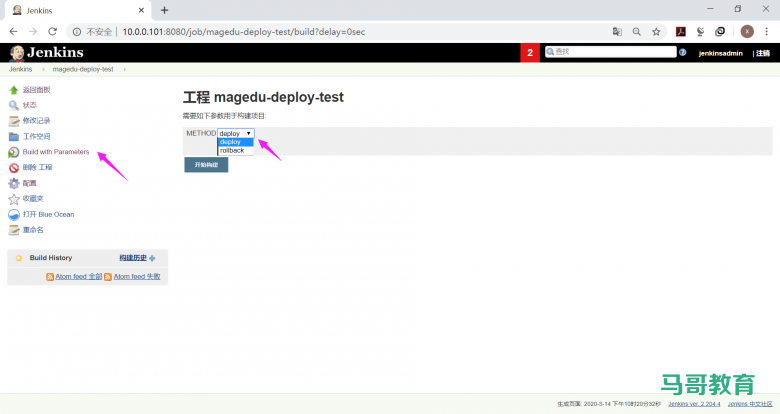Select the Jenkins browser tab
Viewport: 780px width, 414px height.
(x=77, y=10)
